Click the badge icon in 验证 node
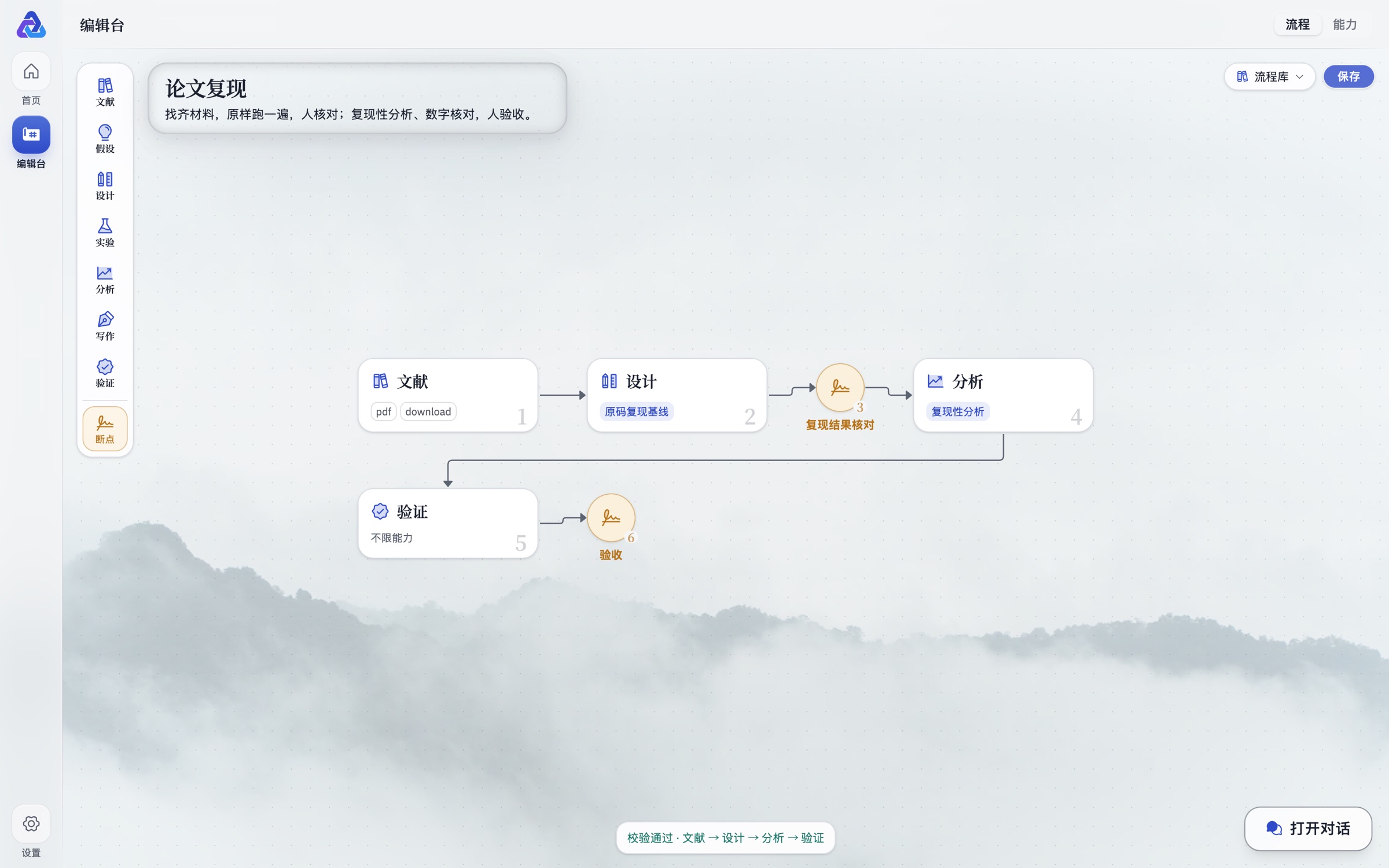 tap(380, 511)
